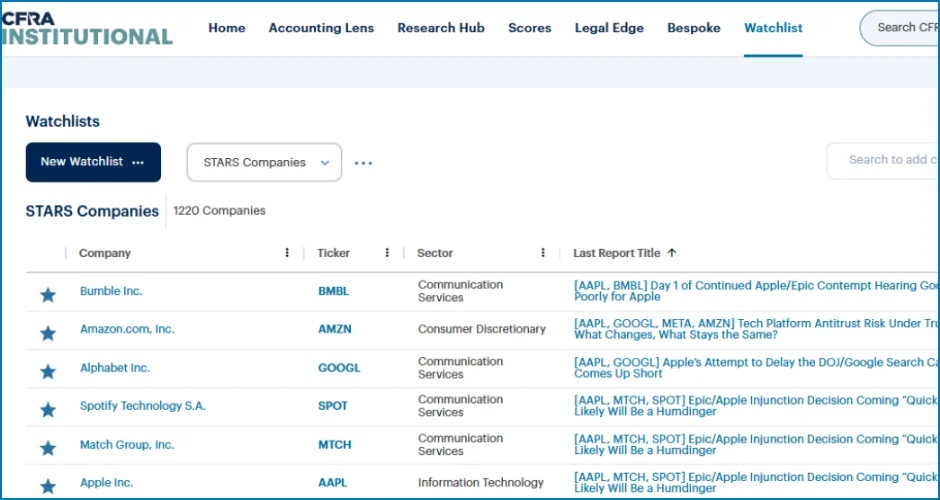The height and width of the screenshot is (500, 940).
Task: Go to the Home tab
Action: 227,28
